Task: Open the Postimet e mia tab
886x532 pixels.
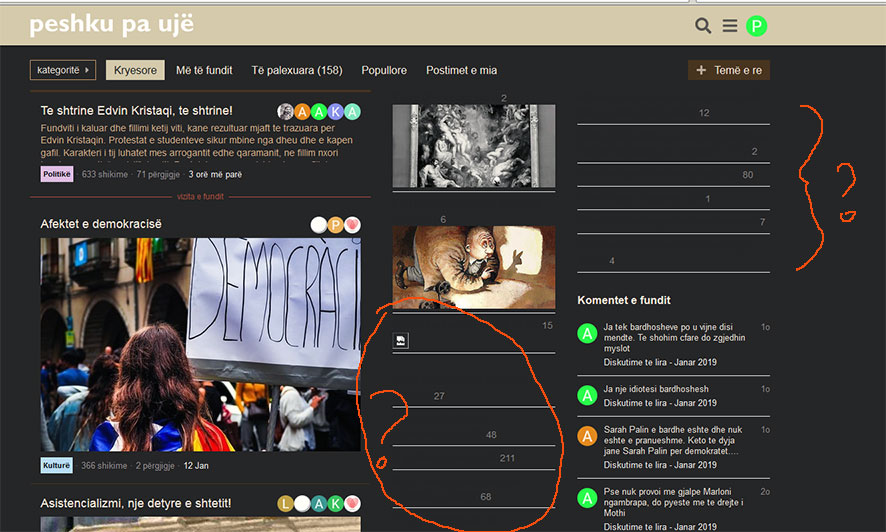Action: tap(461, 70)
